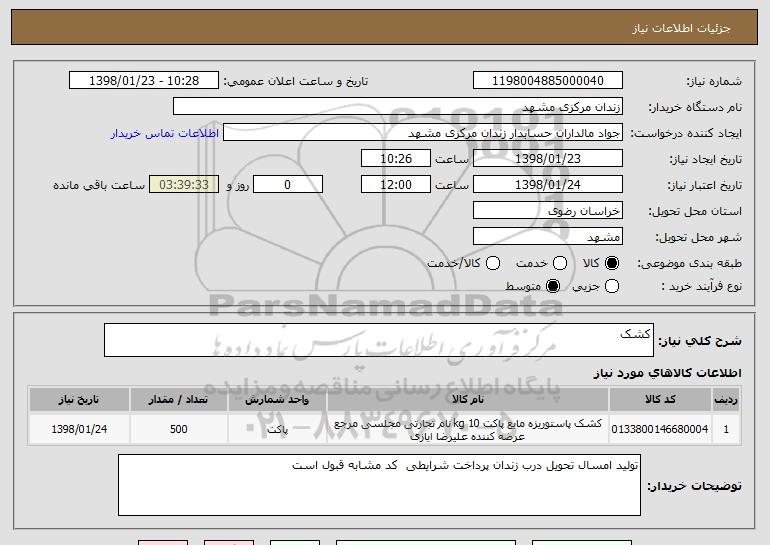Click the table need date 1398/01/24
Viewport: 770px width, 545px height.
[x=79, y=429]
